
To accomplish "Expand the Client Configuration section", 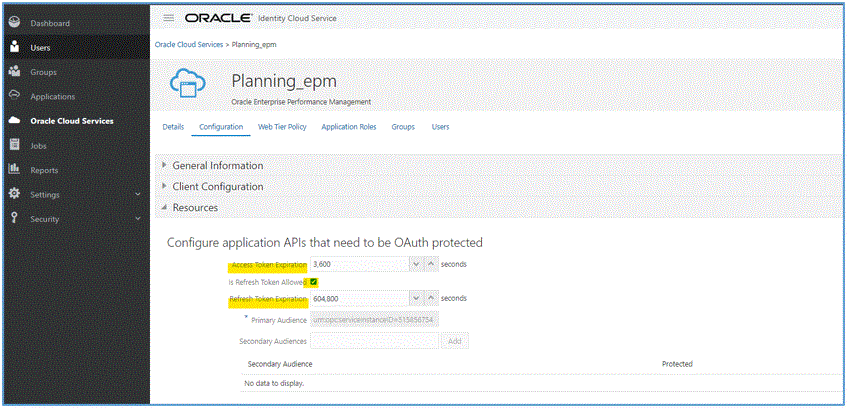I will 165,186.
